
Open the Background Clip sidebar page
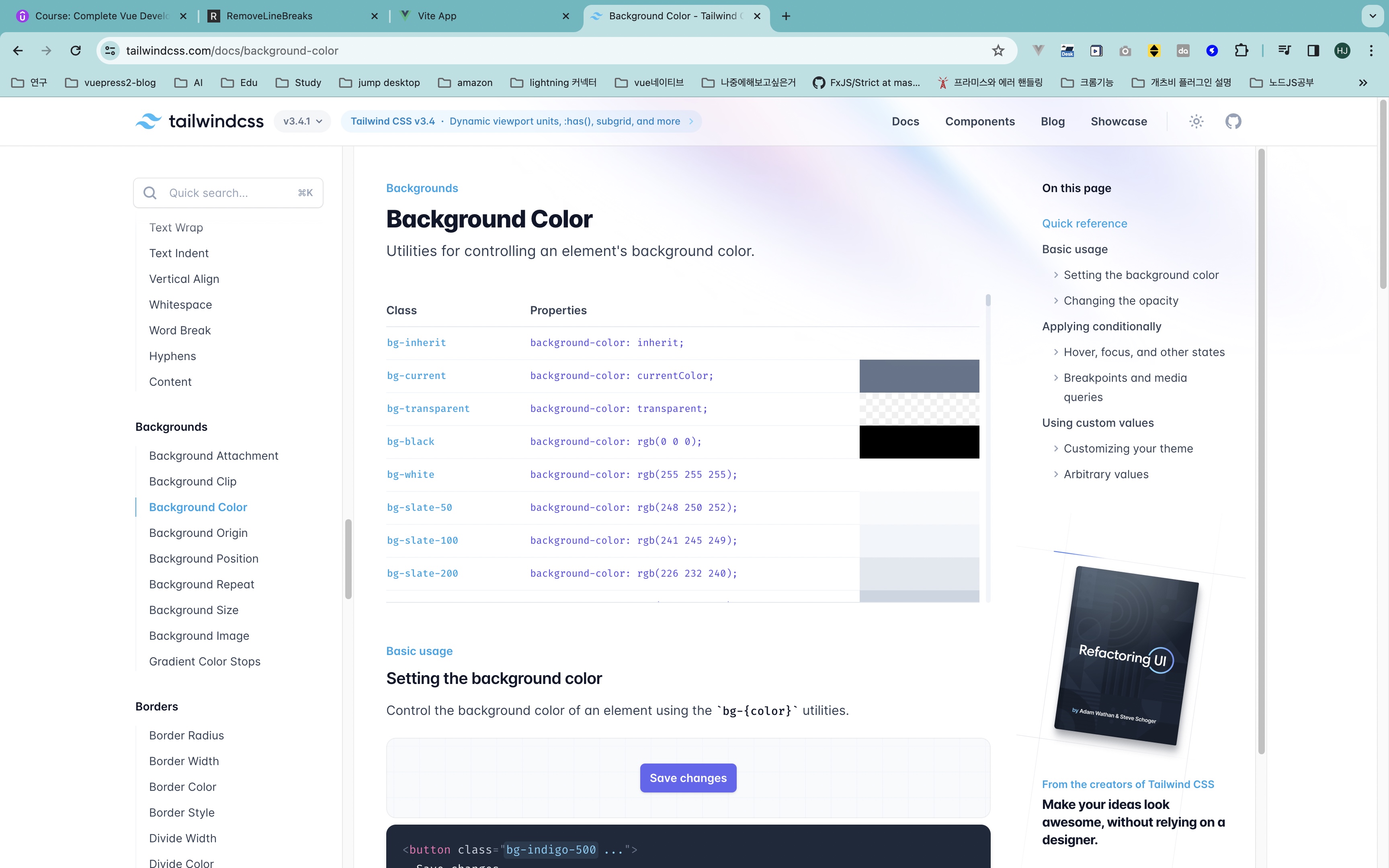click(192, 481)
